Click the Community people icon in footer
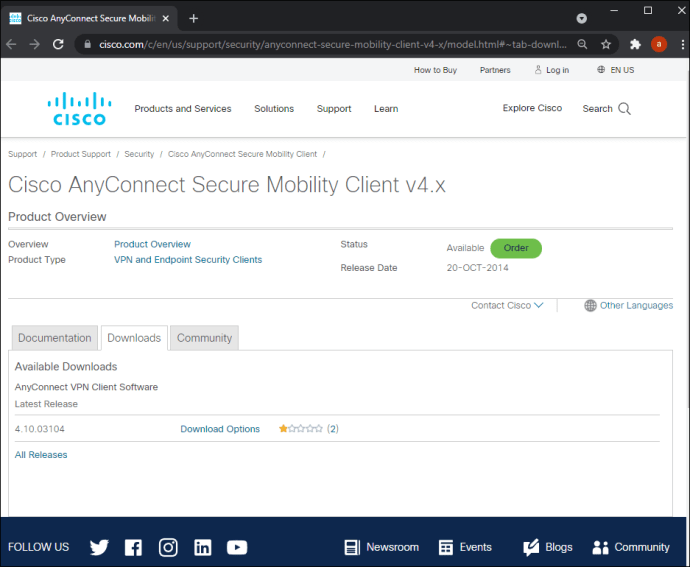 pyautogui.click(x=600, y=547)
